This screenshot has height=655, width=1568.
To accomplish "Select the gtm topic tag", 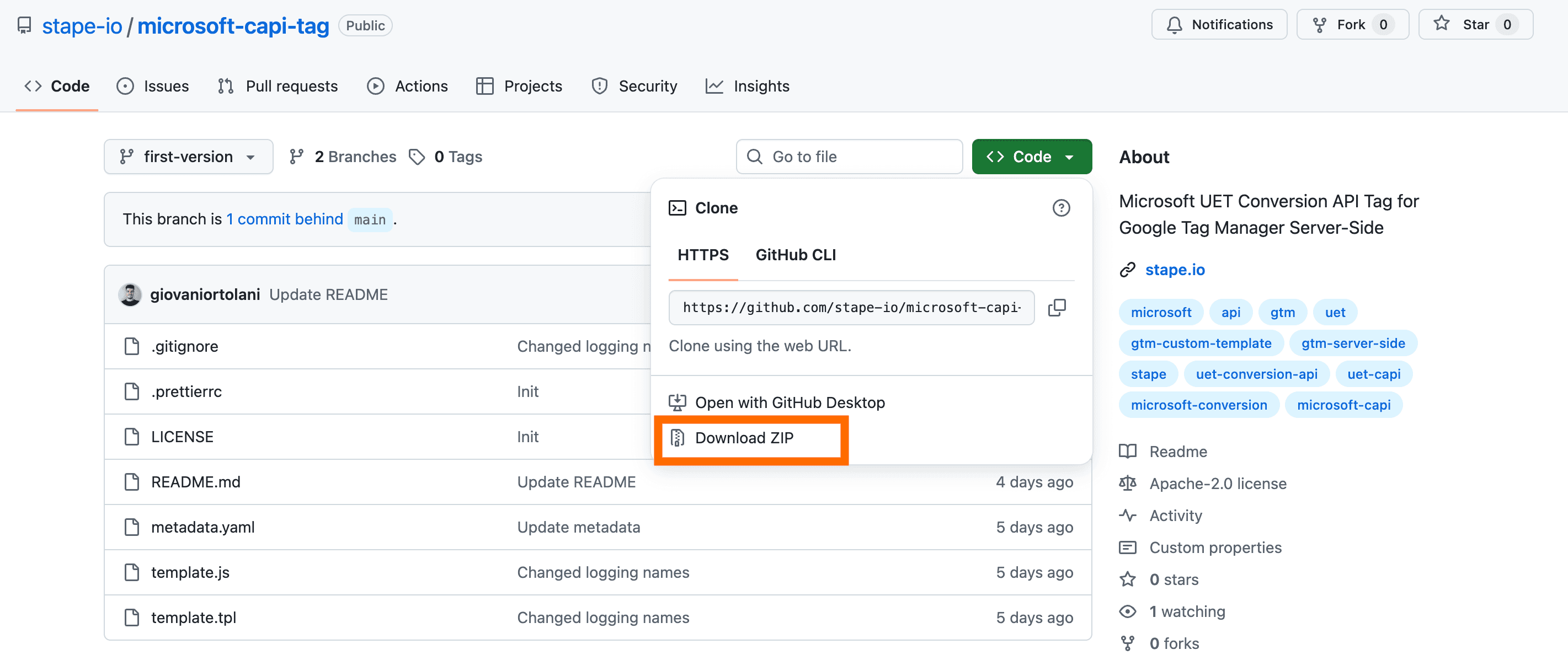I will [x=1282, y=312].
